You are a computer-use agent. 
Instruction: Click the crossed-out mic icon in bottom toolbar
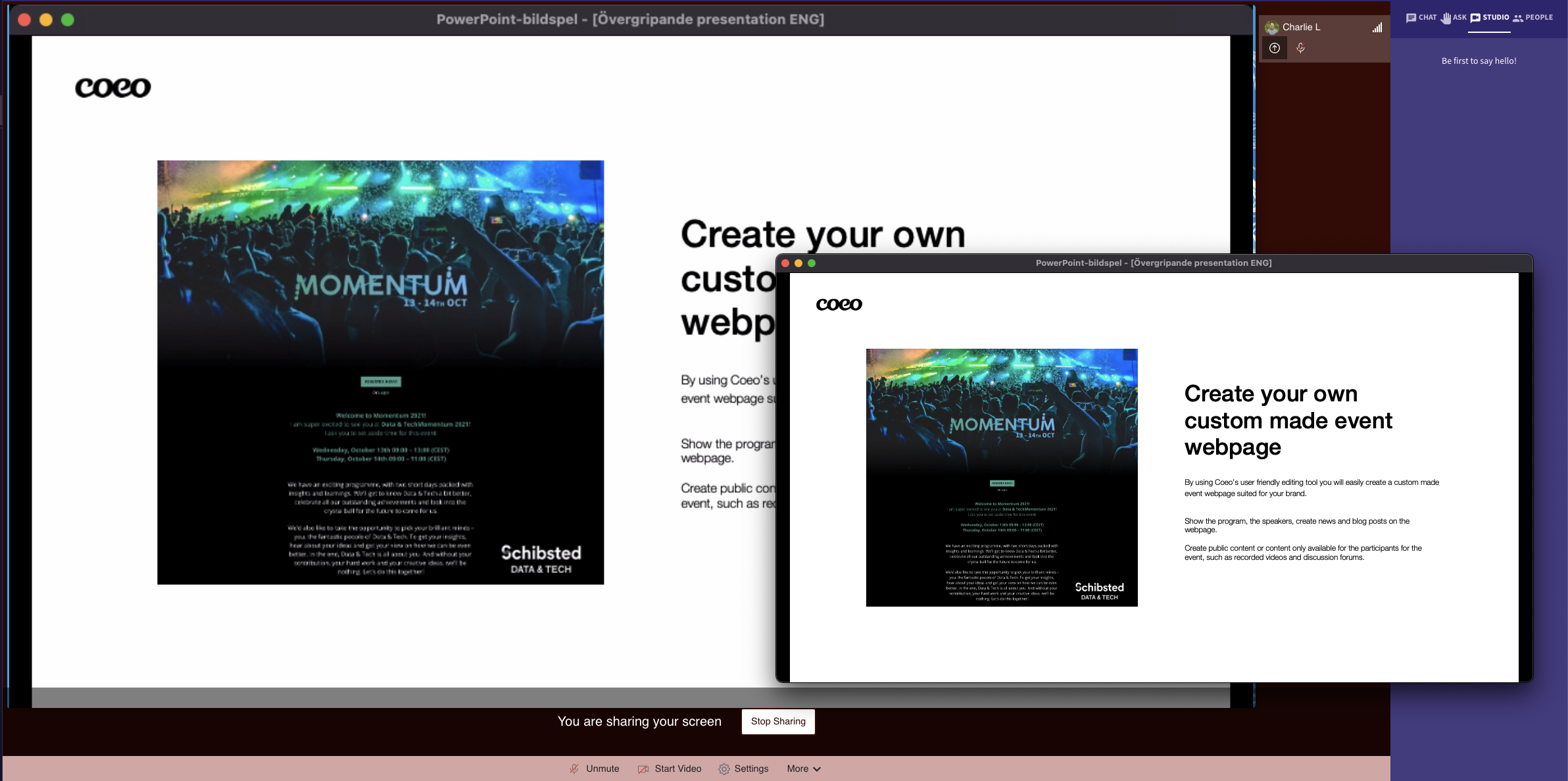click(x=574, y=768)
